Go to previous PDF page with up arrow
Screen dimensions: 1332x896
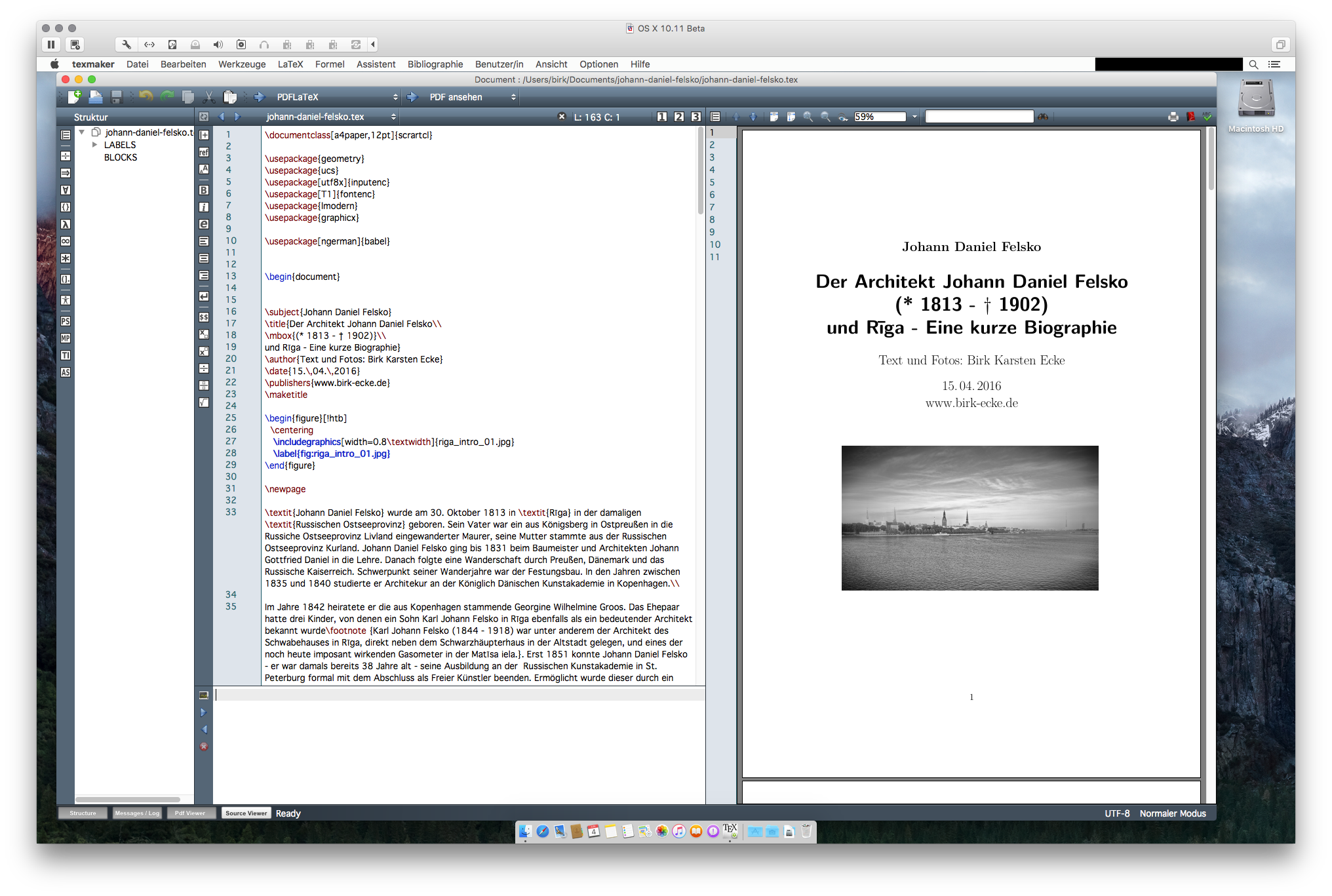(735, 117)
